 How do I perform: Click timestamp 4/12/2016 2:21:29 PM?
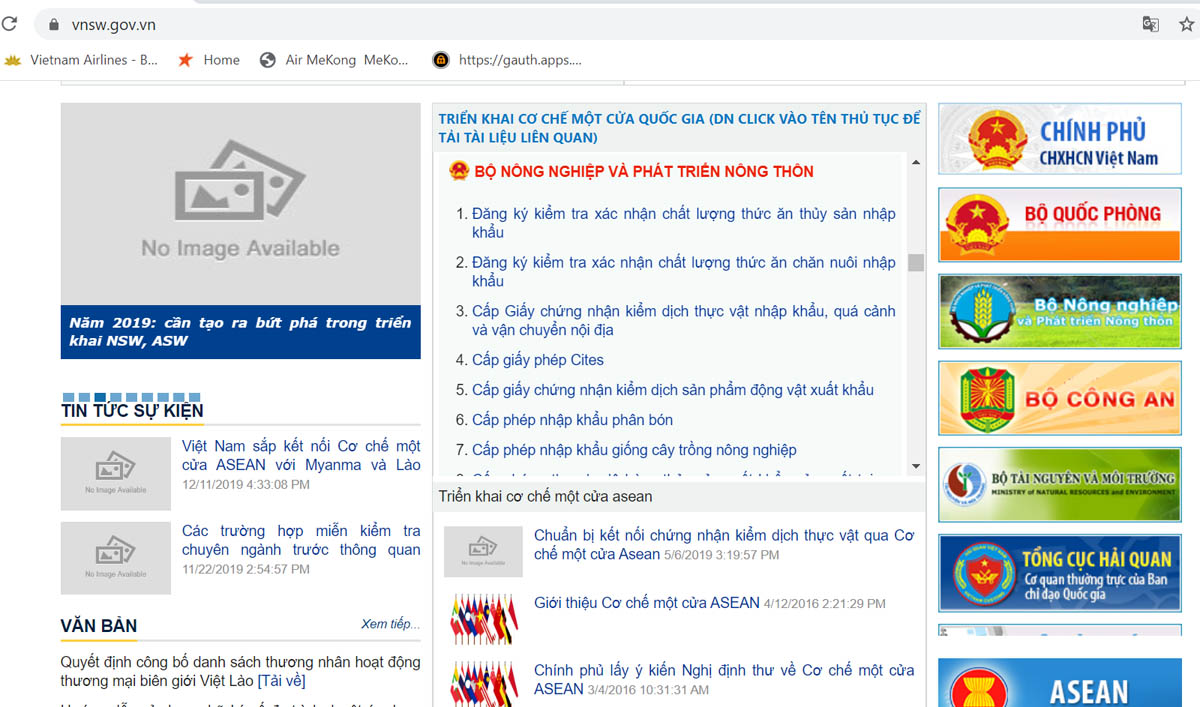tap(825, 604)
